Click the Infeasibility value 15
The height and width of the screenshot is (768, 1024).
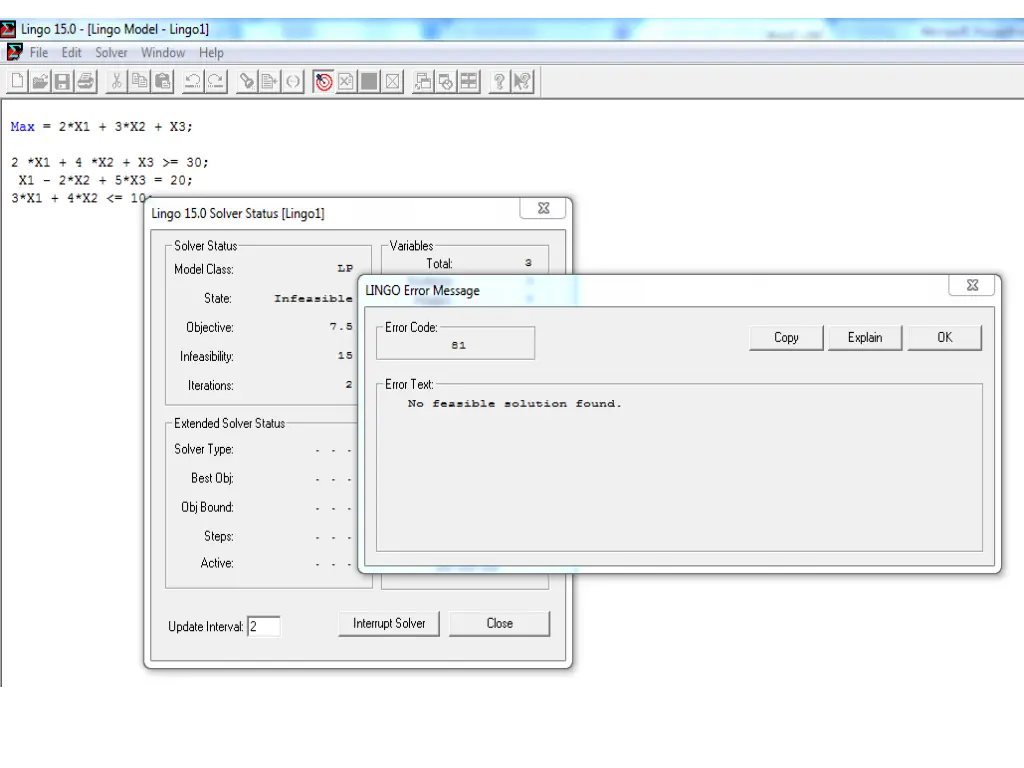pos(345,356)
